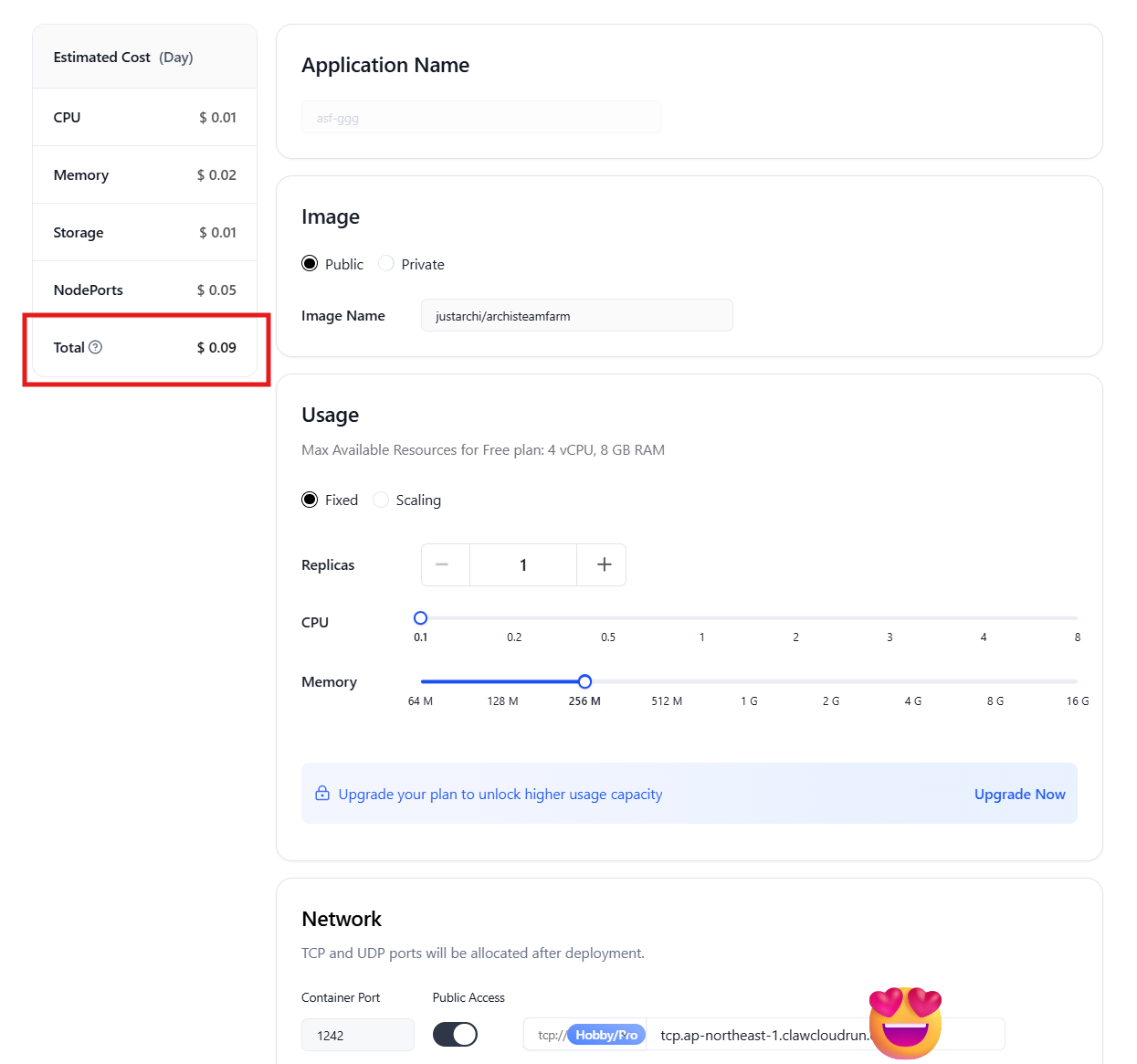Select the Private image radio button

386,264
